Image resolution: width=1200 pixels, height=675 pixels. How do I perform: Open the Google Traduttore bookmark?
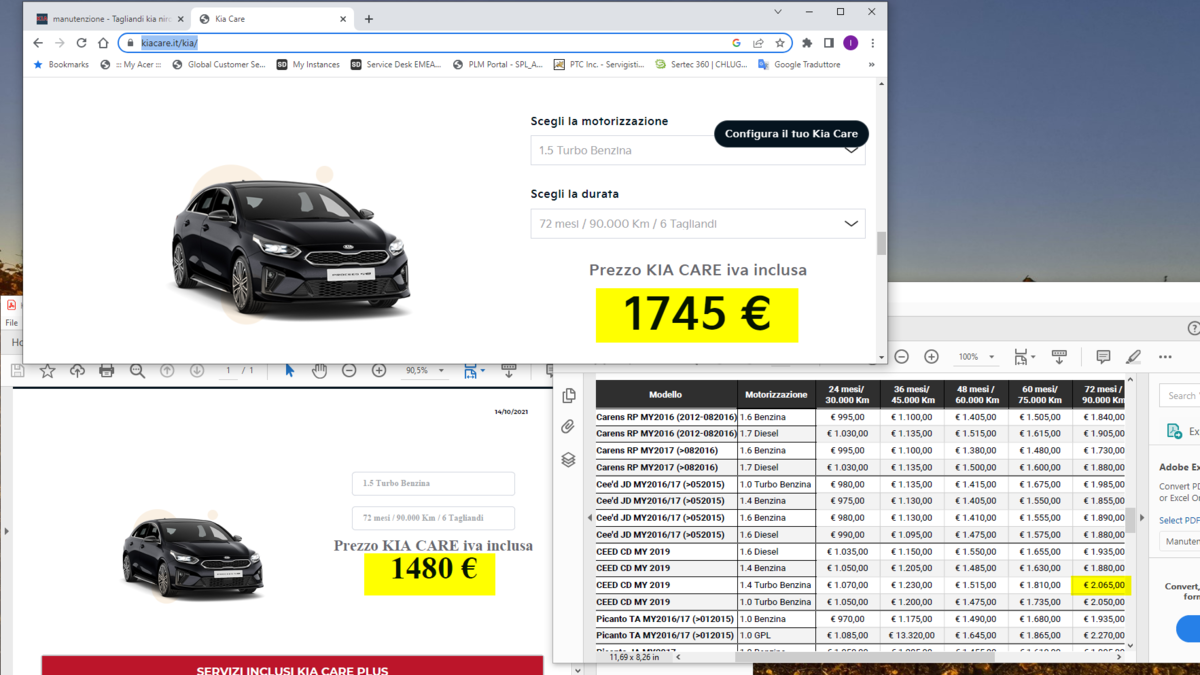[798, 65]
